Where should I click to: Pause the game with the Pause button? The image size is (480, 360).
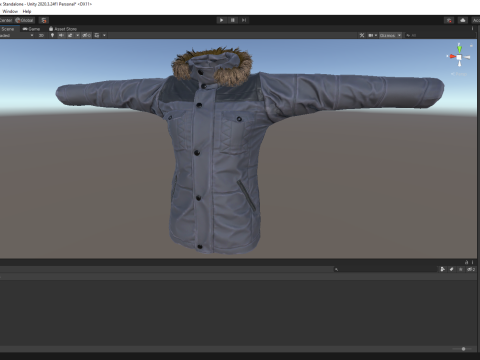233,20
